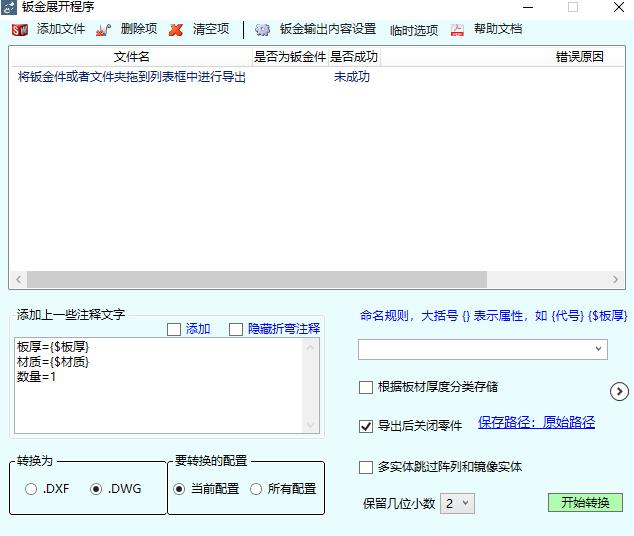Click the 错误原因 column header

coord(580,57)
